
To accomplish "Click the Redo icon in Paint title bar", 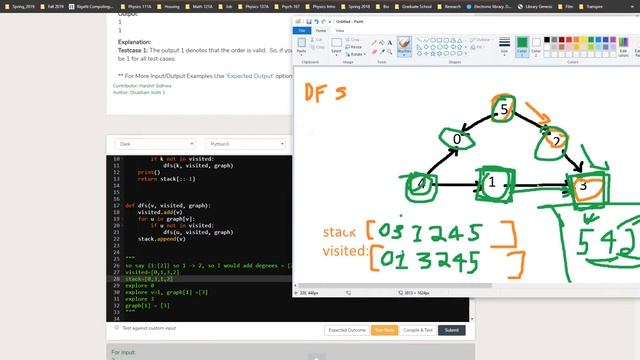I will 323,22.
